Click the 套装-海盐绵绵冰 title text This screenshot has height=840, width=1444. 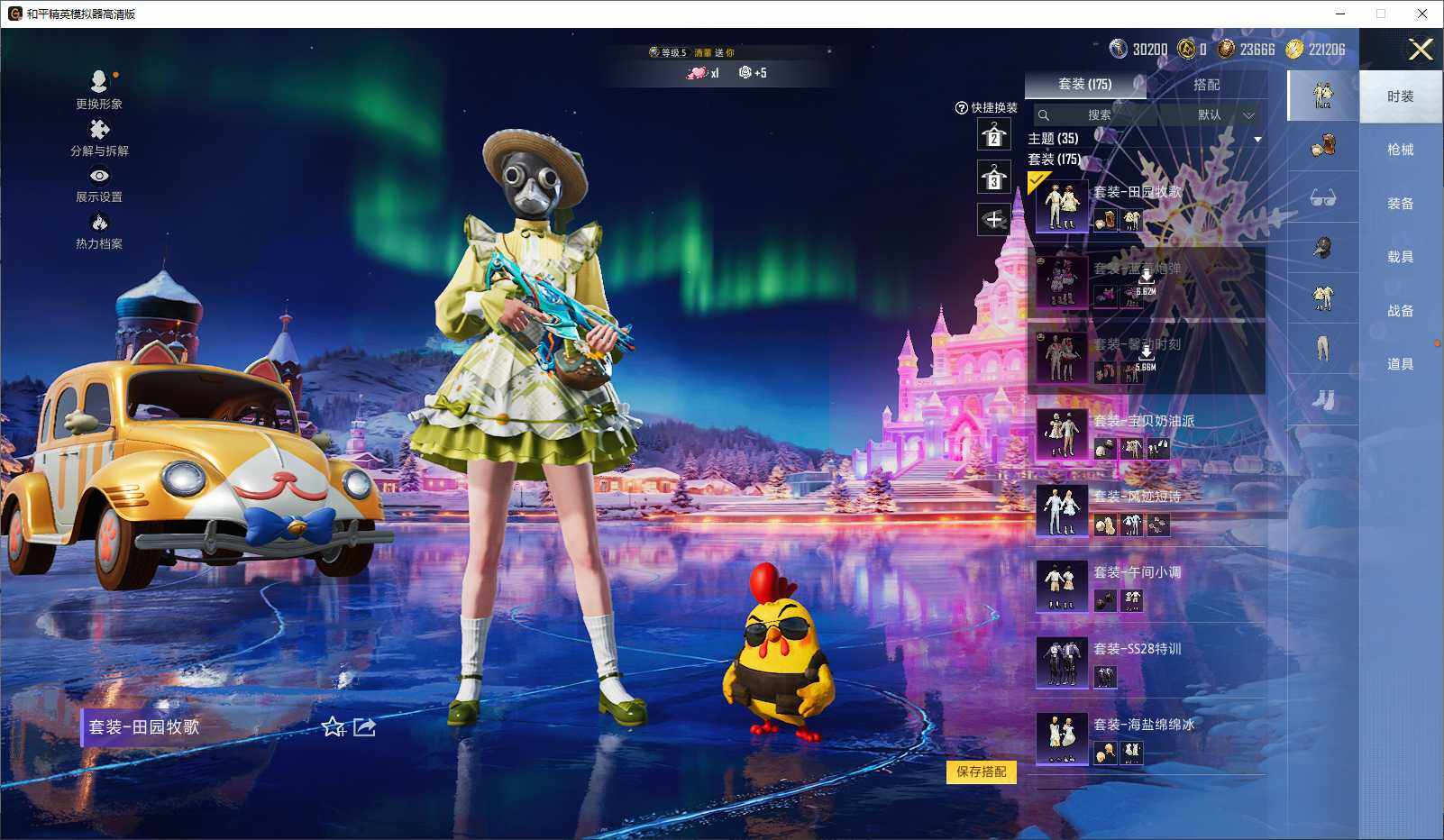click(x=1144, y=725)
